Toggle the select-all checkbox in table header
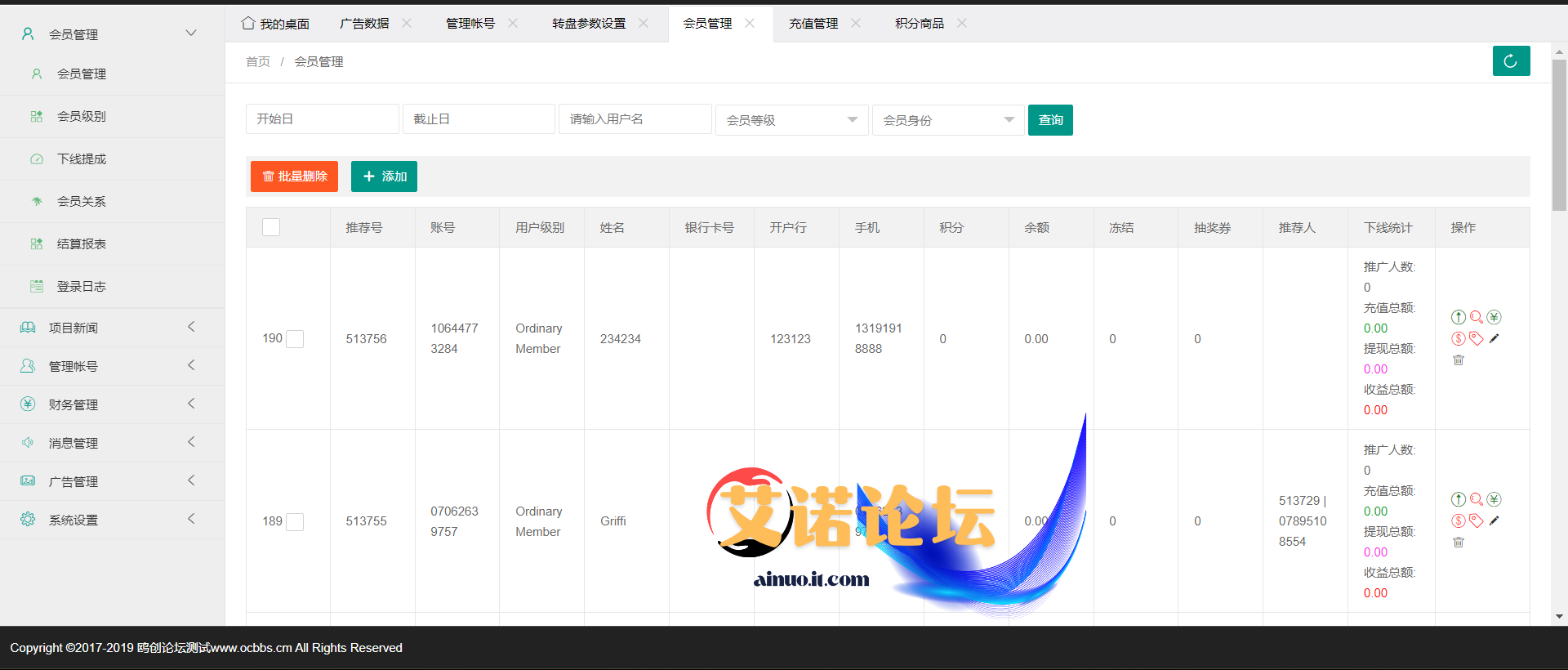The height and width of the screenshot is (670, 1568). 271,227
